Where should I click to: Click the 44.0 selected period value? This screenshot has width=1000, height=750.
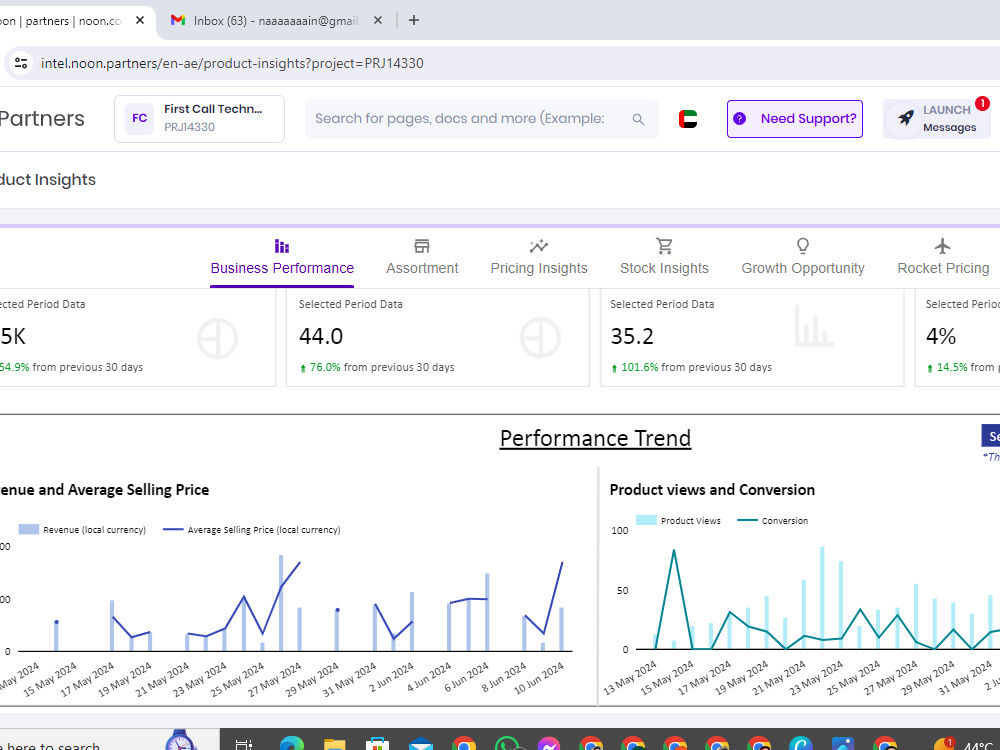[321, 336]
